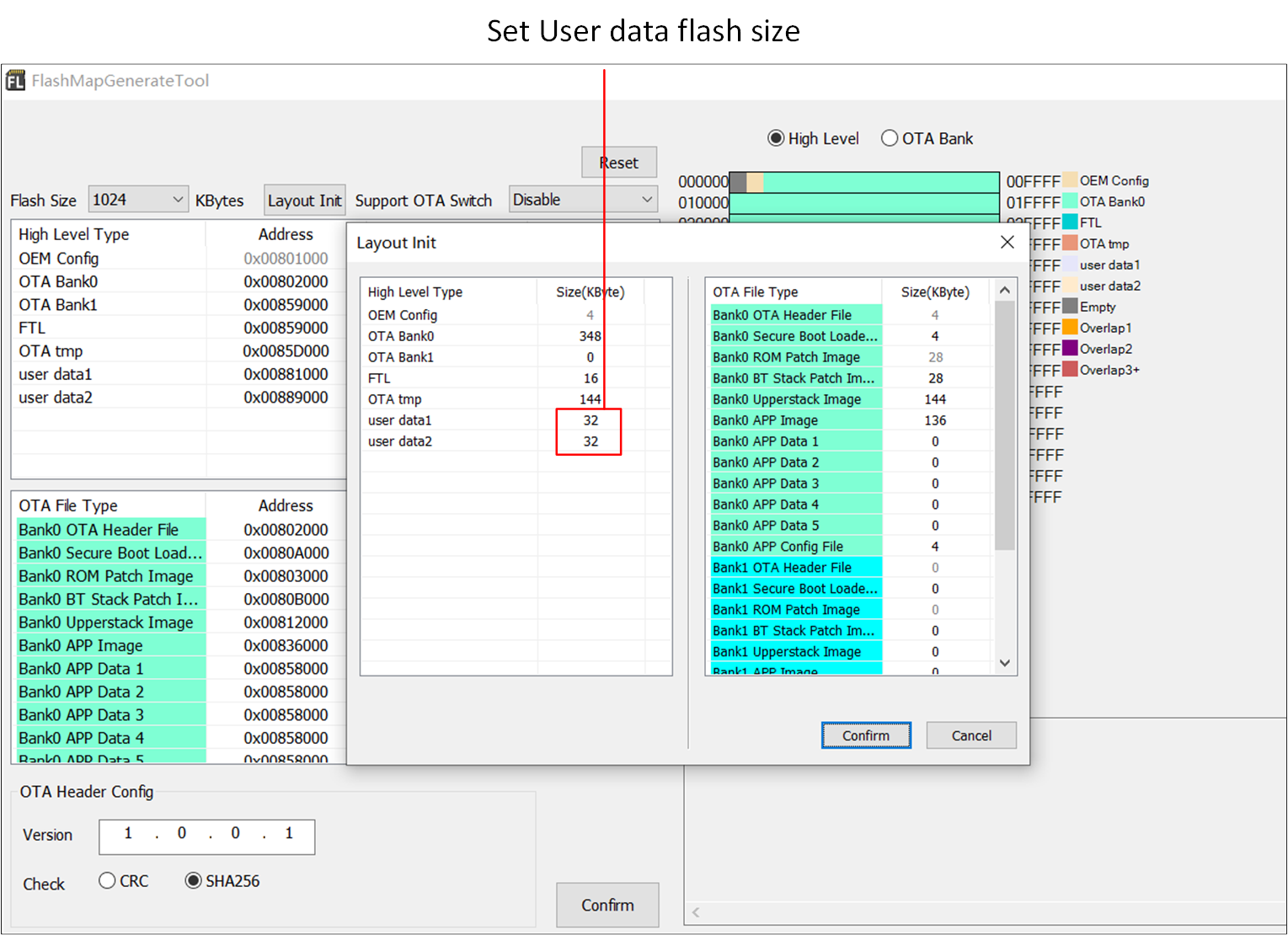
Task: Click Bank0 APP Image address 0x00836000
Action: click(x=286, y=645)
